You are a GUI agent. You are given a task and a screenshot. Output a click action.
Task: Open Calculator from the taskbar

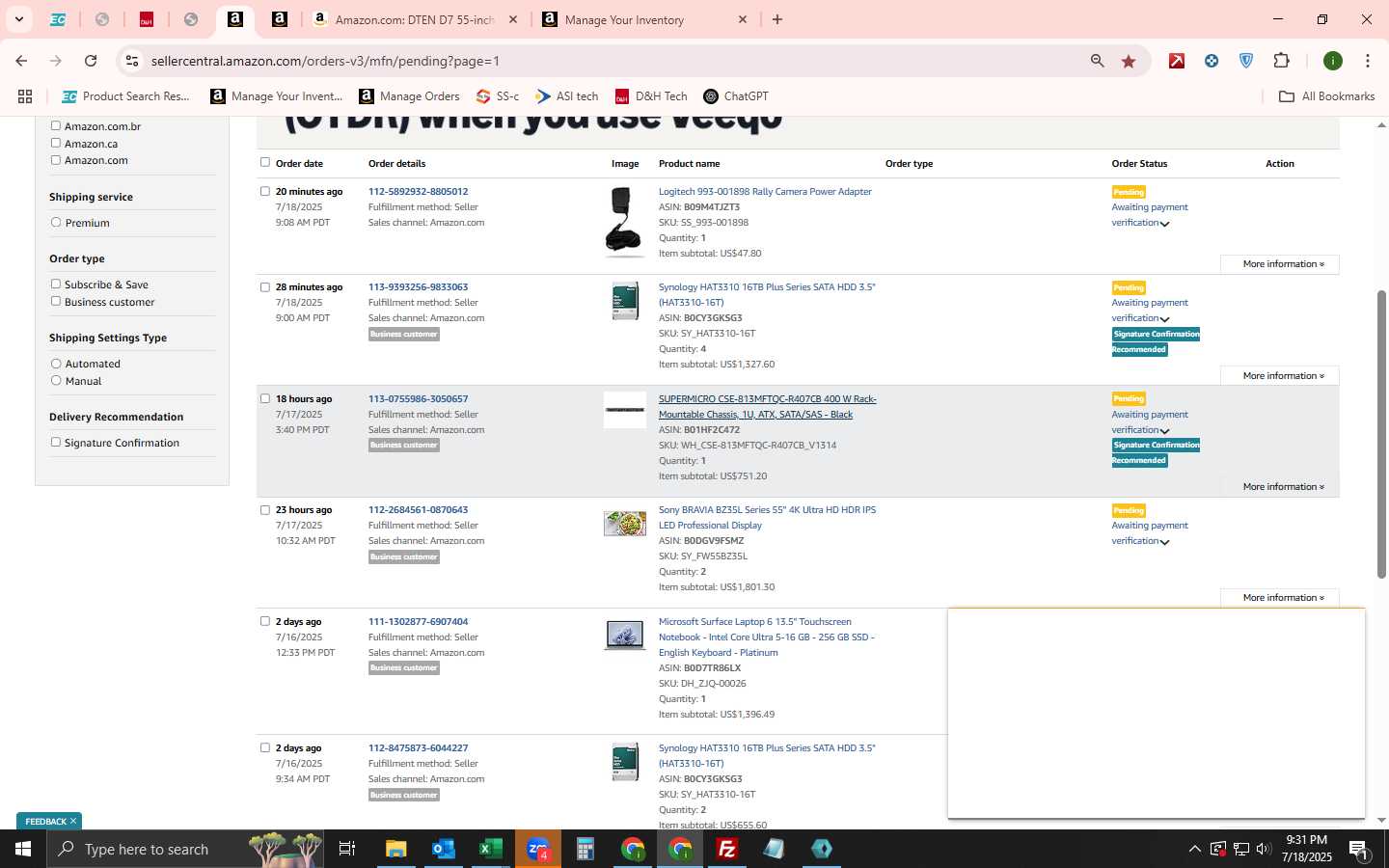pyautogui.click(x=585, y=849)
